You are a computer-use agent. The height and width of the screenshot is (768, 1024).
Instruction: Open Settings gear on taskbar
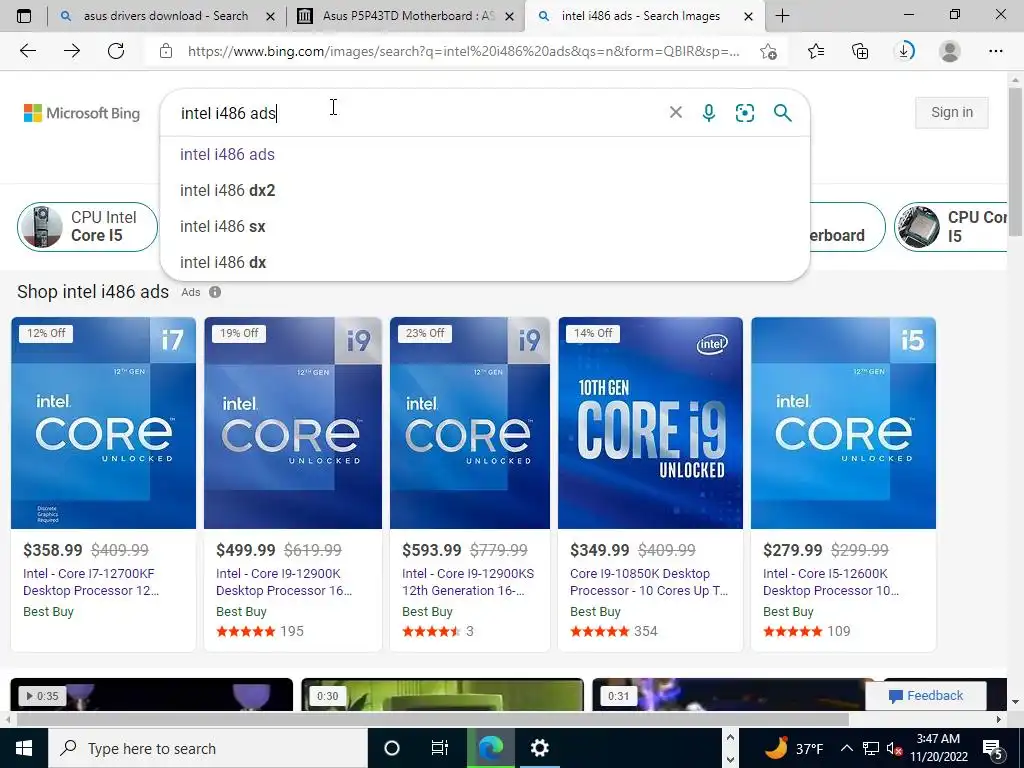tap(539, 748)
